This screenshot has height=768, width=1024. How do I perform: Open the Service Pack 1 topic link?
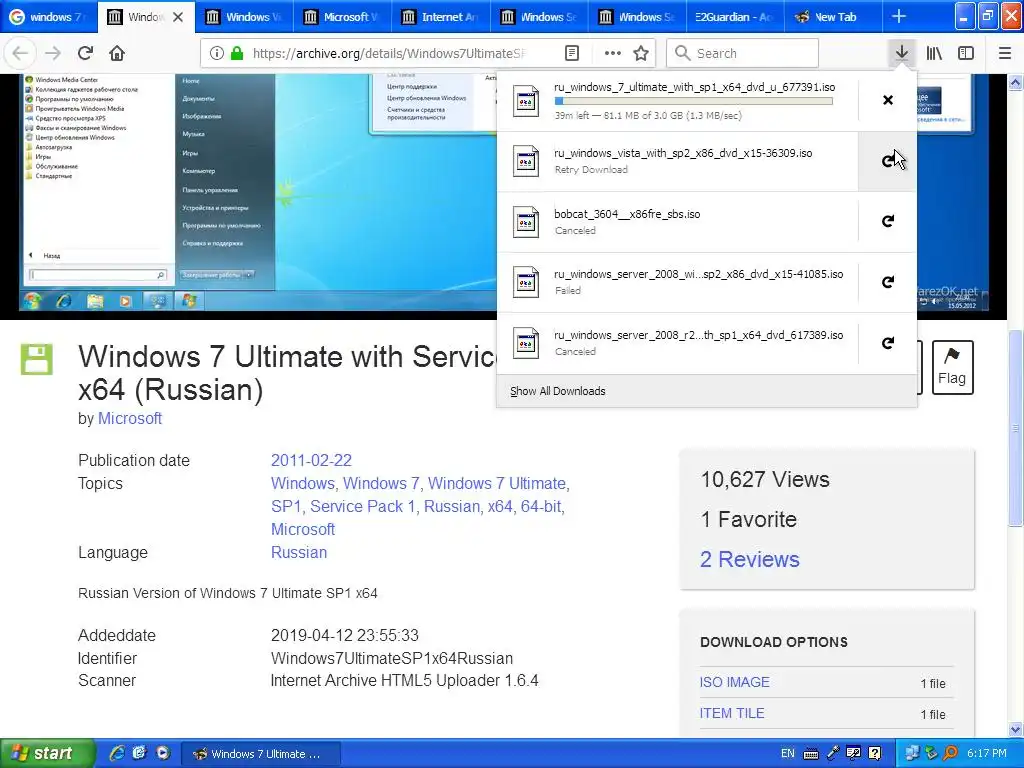(362, 506)
